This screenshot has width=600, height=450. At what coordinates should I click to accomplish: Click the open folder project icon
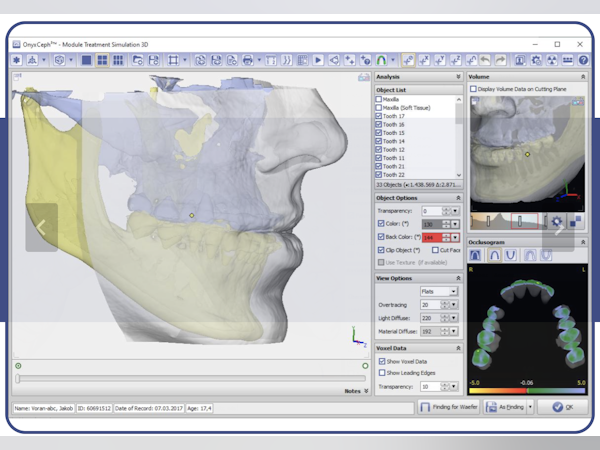137,60
